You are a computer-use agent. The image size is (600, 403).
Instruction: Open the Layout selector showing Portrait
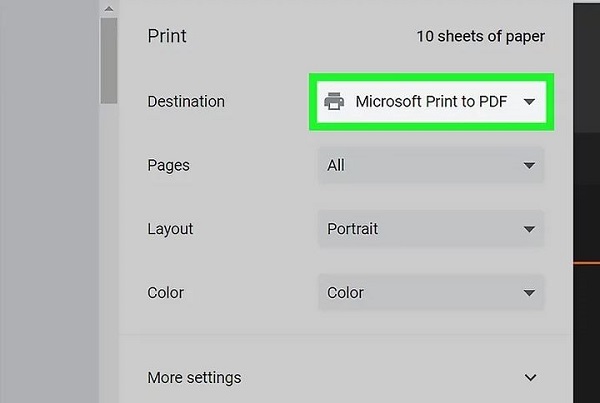pos(431,229)
